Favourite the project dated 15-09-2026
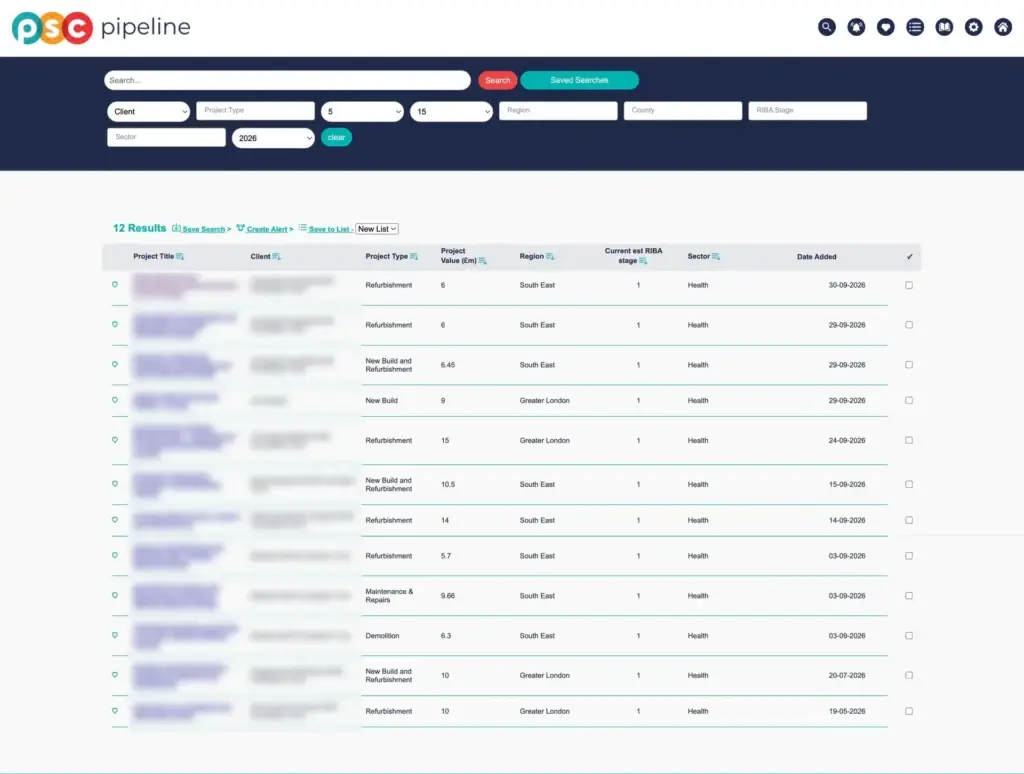 point(115,484)
